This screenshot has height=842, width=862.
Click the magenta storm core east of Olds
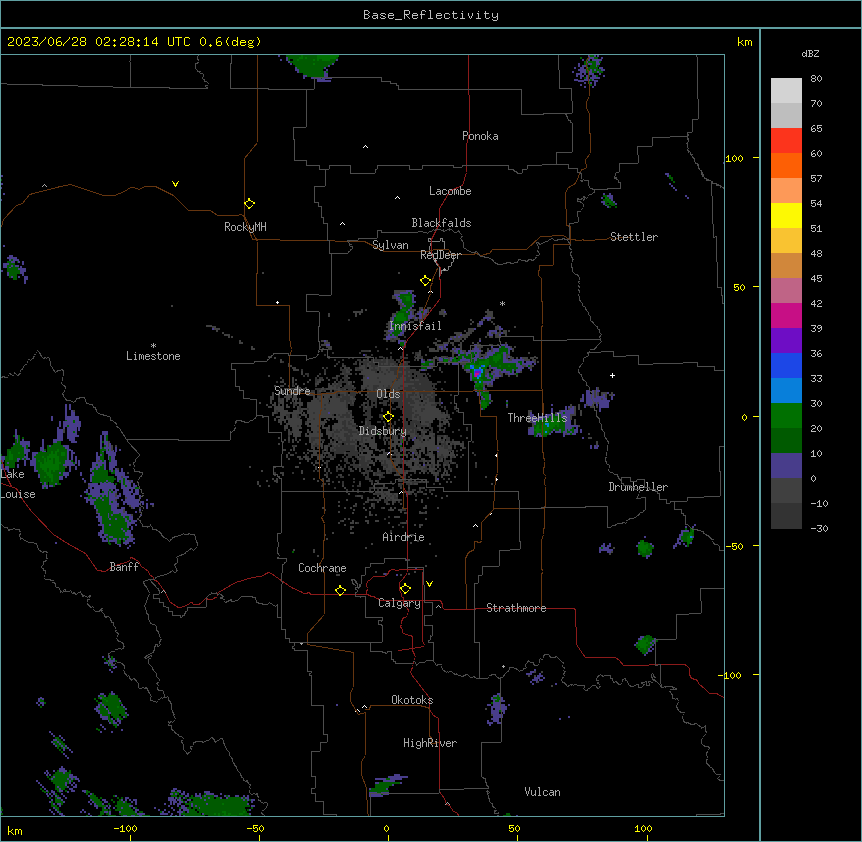pos(478,374)
